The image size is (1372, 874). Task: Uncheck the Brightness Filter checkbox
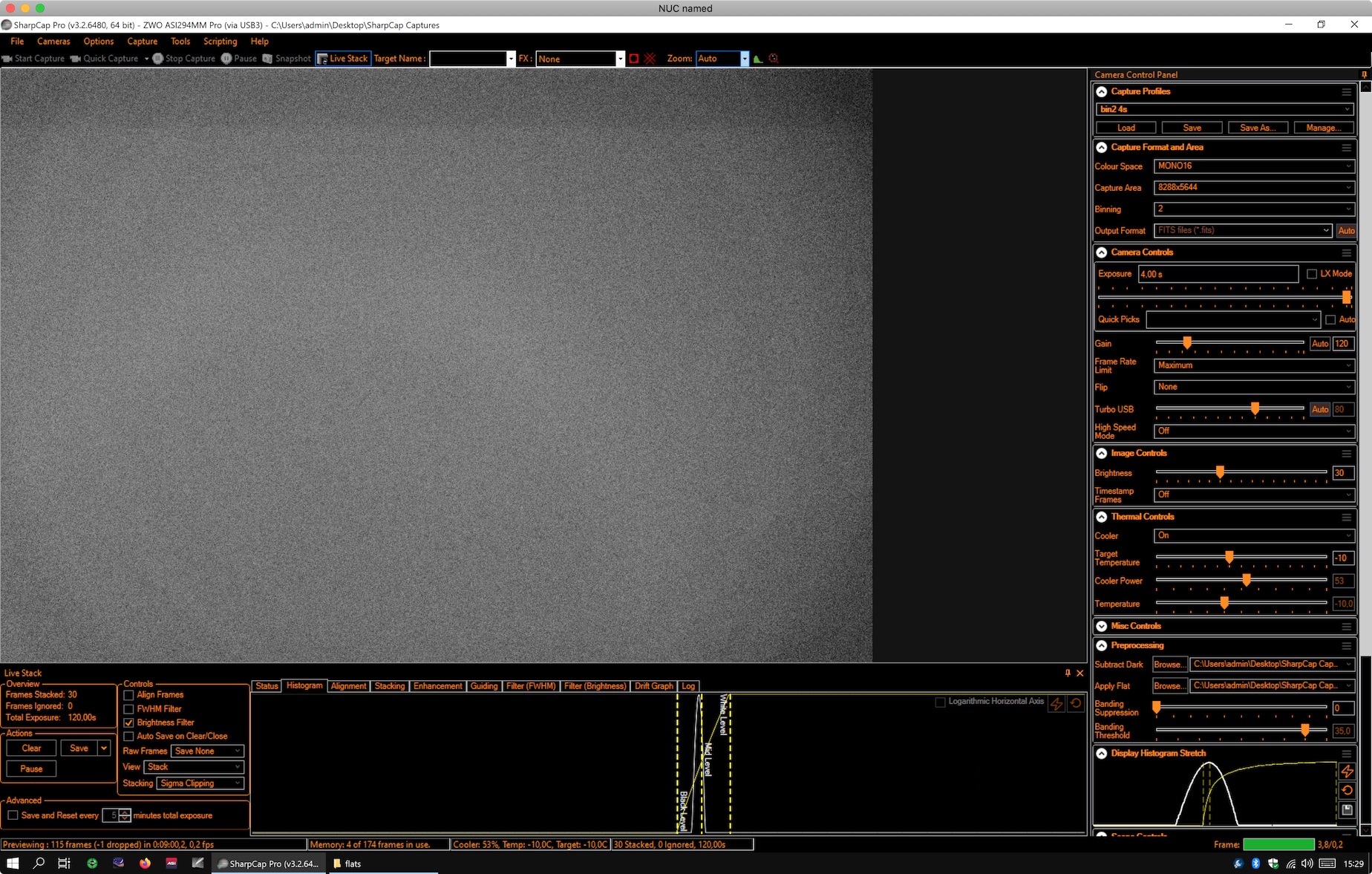click(128, 723)
